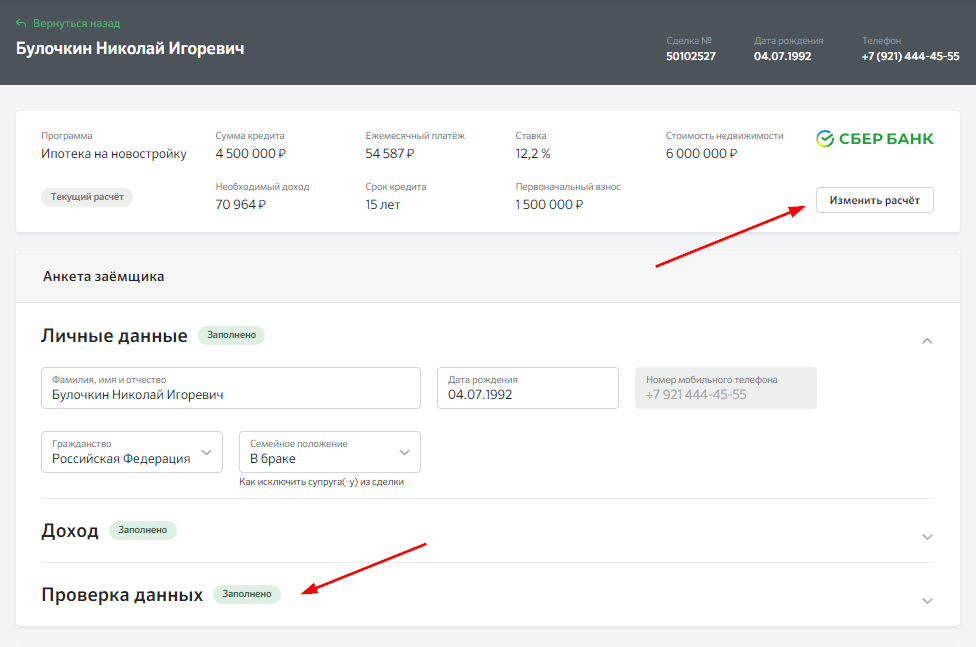Click the Сбер Банк logo
Screen dimensions: 976x647
tap(874, 139)
